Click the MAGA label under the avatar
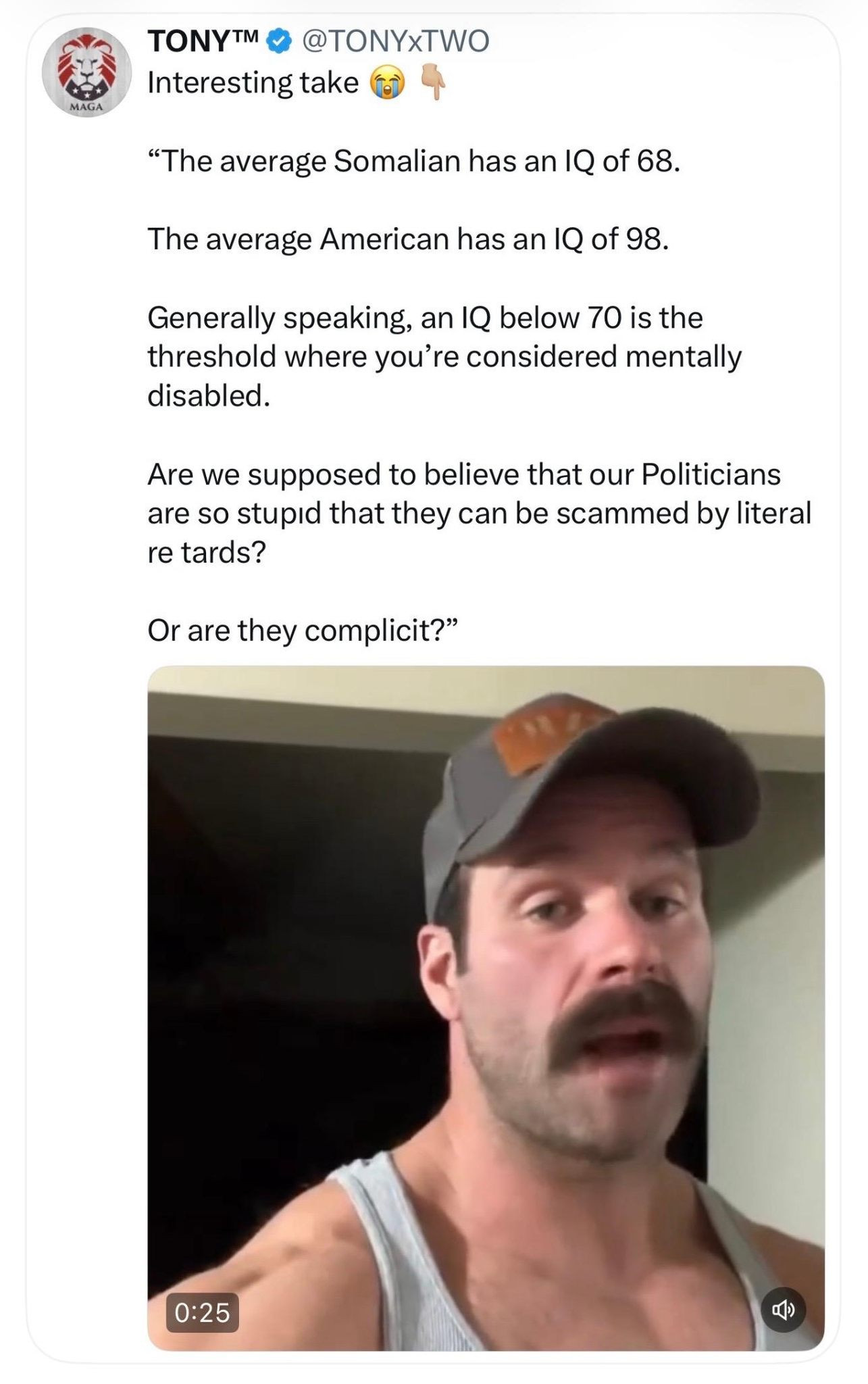 coord(86,108)
